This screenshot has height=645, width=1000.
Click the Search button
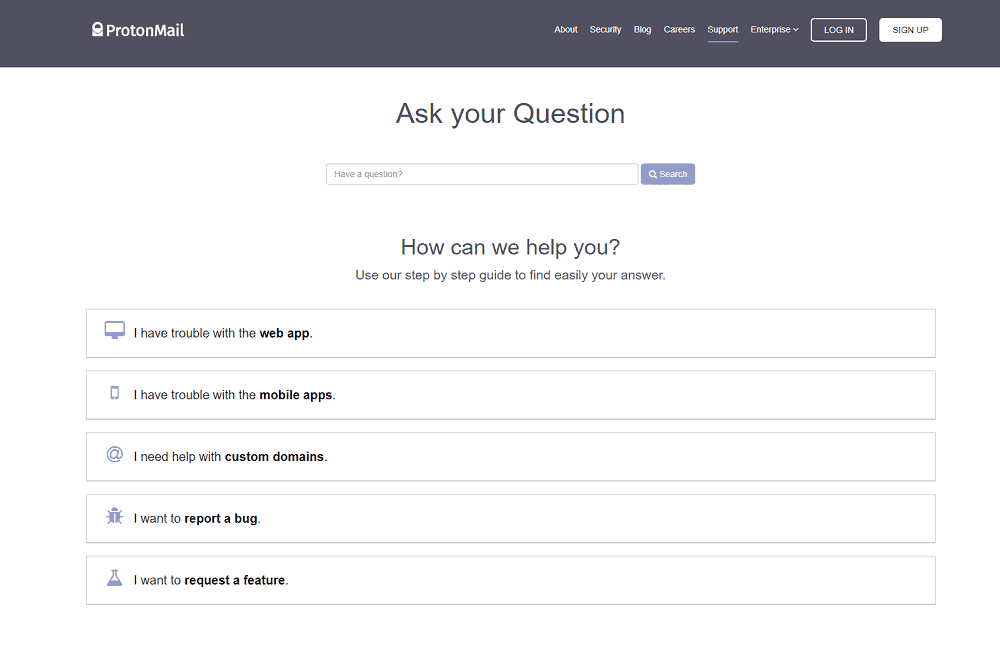click(667, 173)
